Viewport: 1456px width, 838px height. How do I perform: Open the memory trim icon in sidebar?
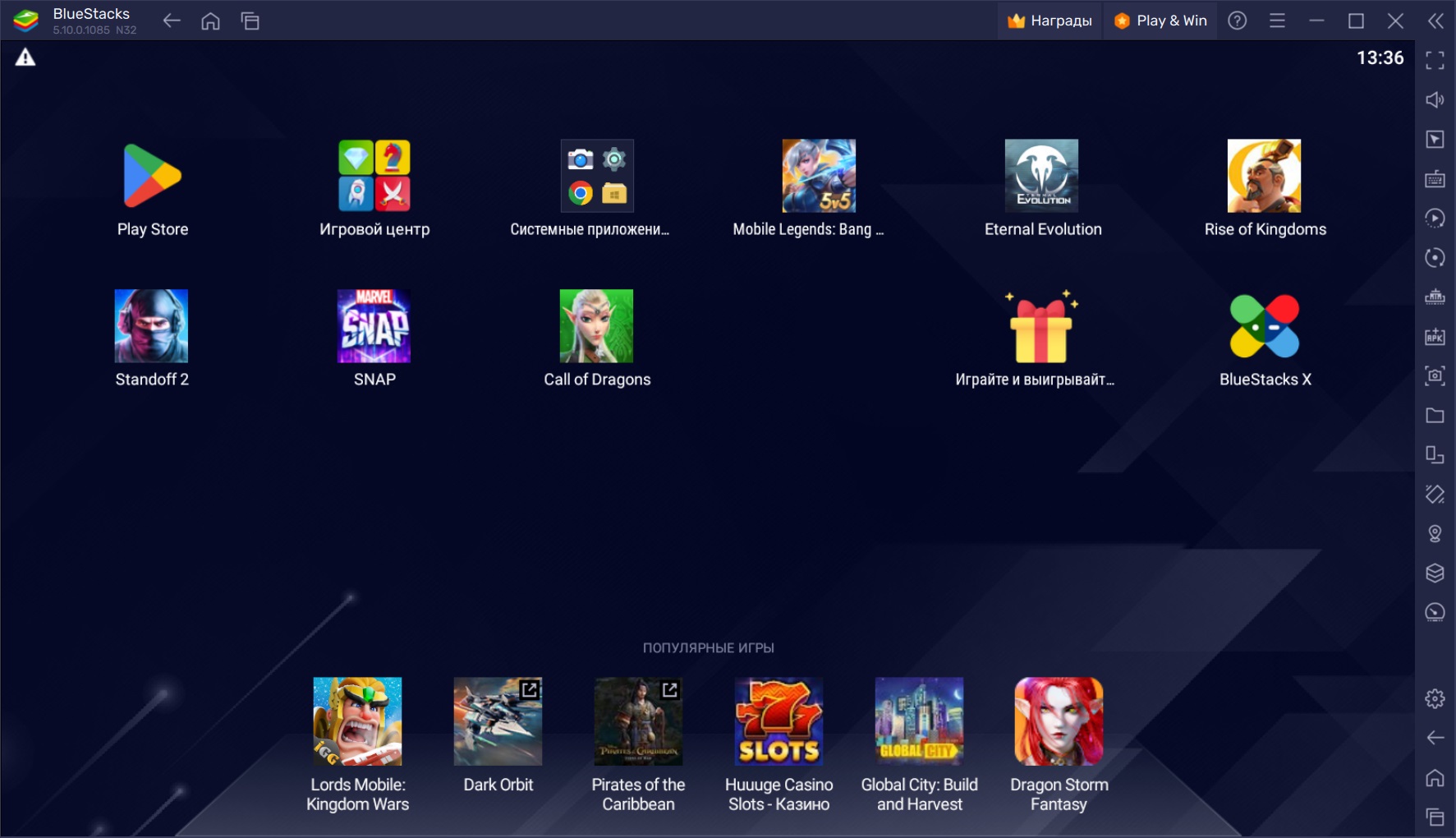(1435, 297)
